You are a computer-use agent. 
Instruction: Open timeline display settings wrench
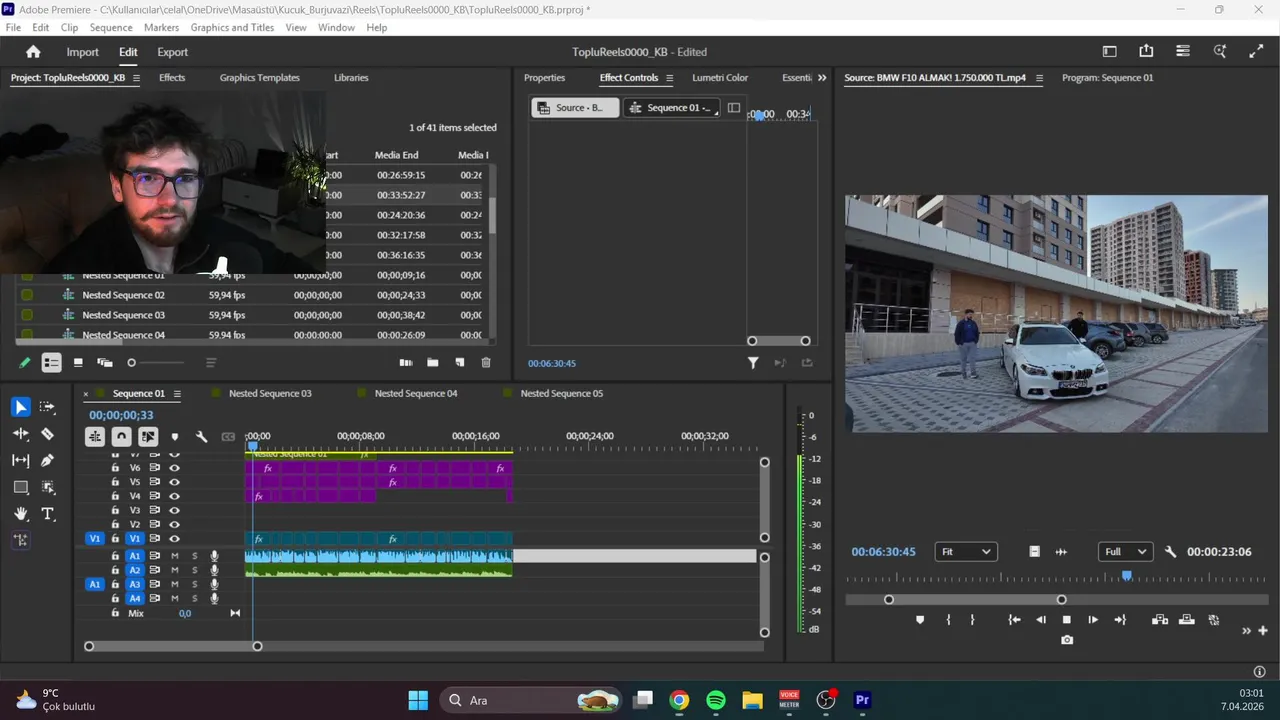coord(201,437)
